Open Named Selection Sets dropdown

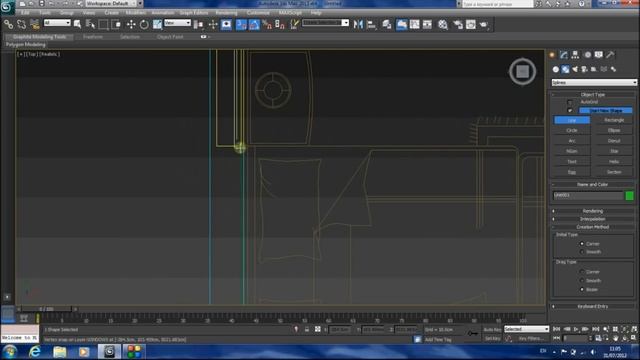pos(325,23)
